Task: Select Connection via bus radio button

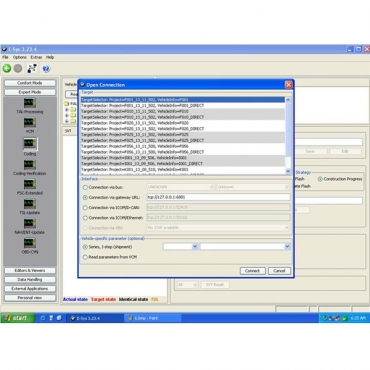Action: click(85, 187)
